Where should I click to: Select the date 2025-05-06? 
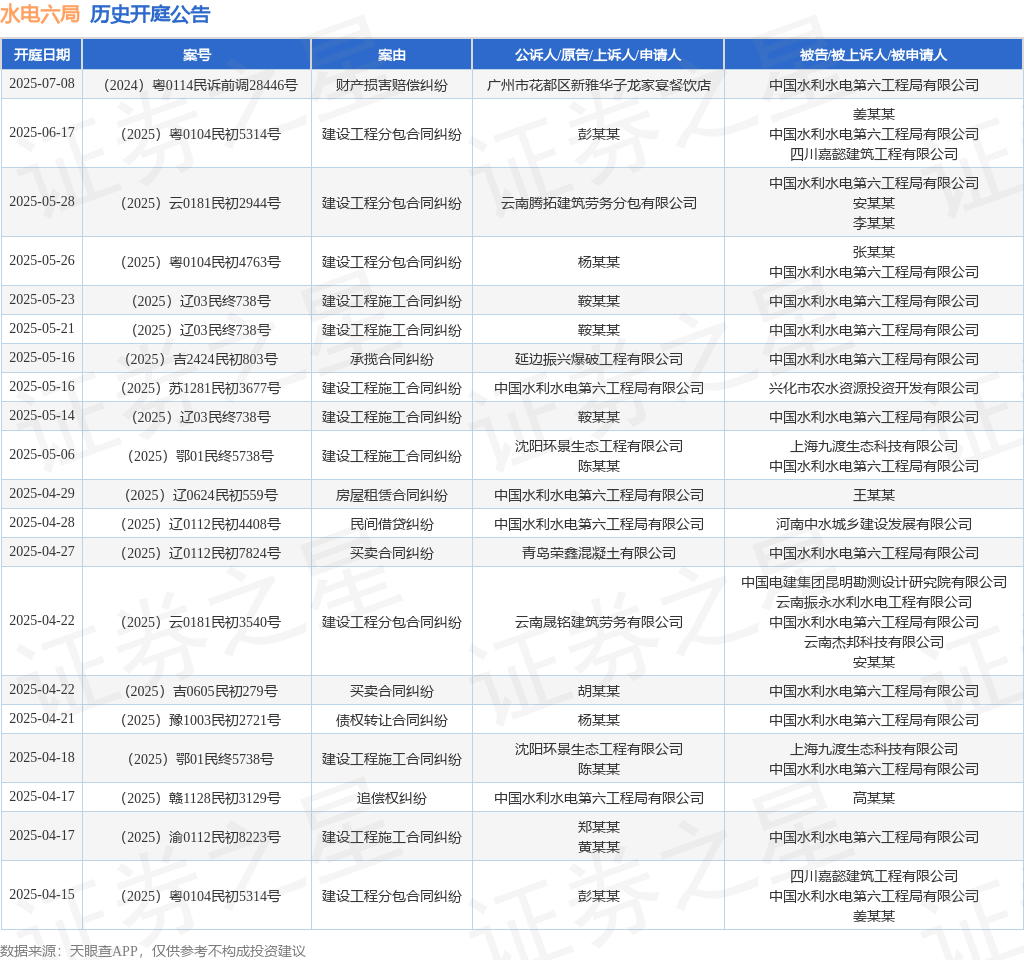click(42, 455)
